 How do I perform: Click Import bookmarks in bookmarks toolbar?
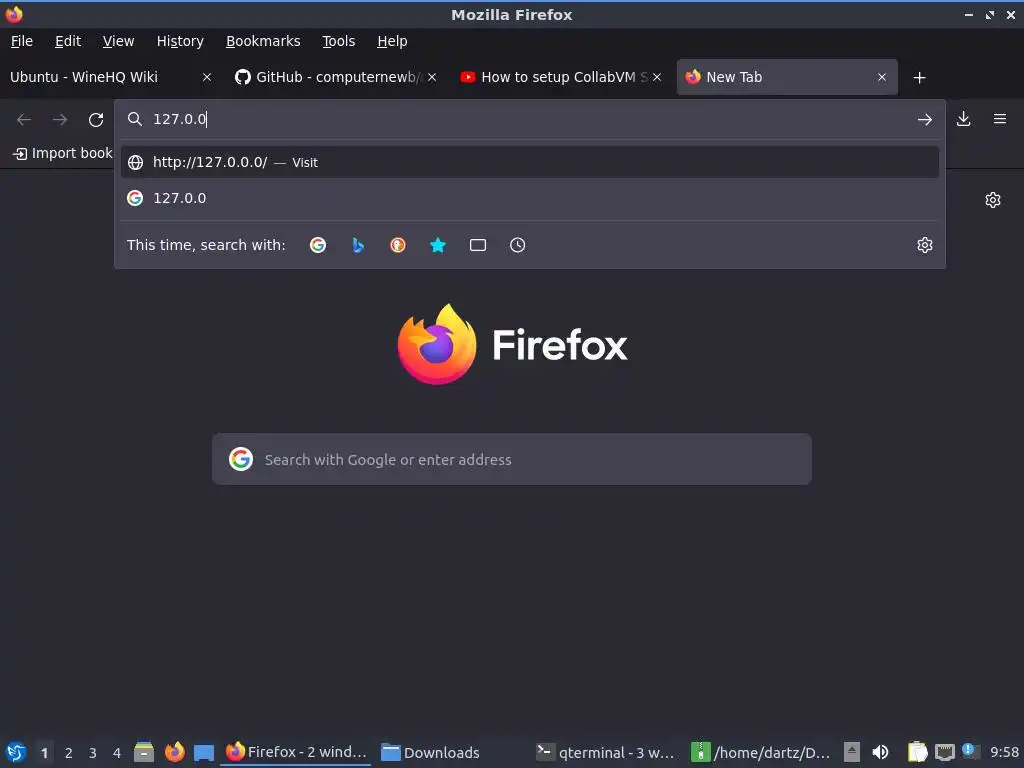tap(63, 153)
